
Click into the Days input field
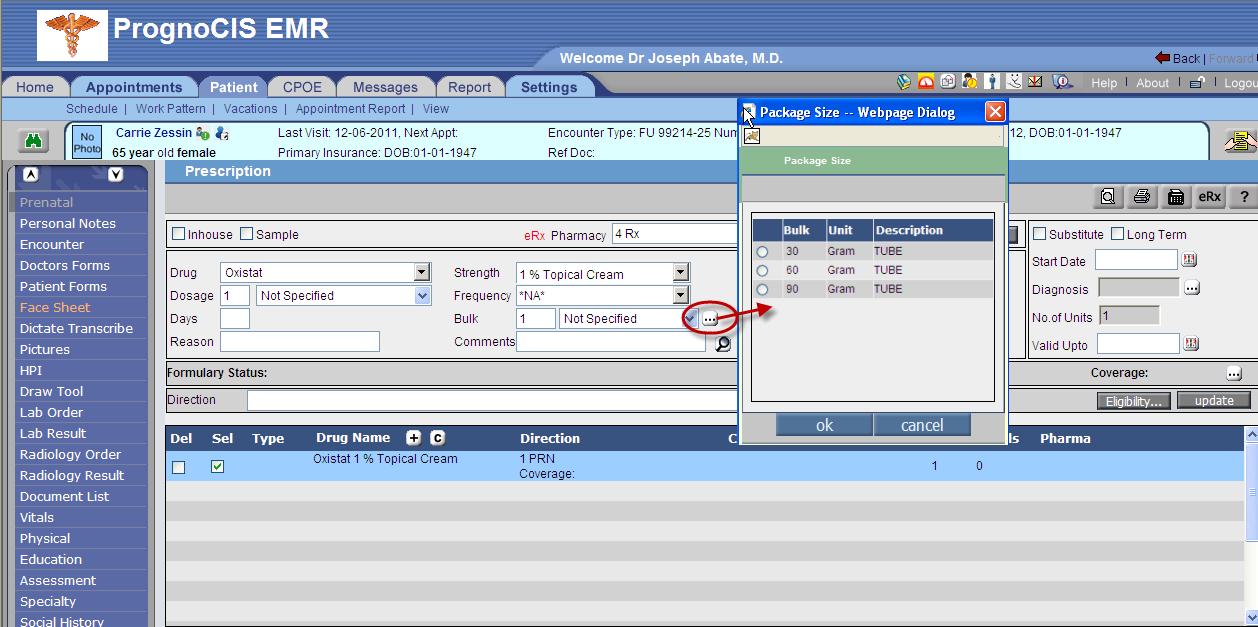point(235,318)
